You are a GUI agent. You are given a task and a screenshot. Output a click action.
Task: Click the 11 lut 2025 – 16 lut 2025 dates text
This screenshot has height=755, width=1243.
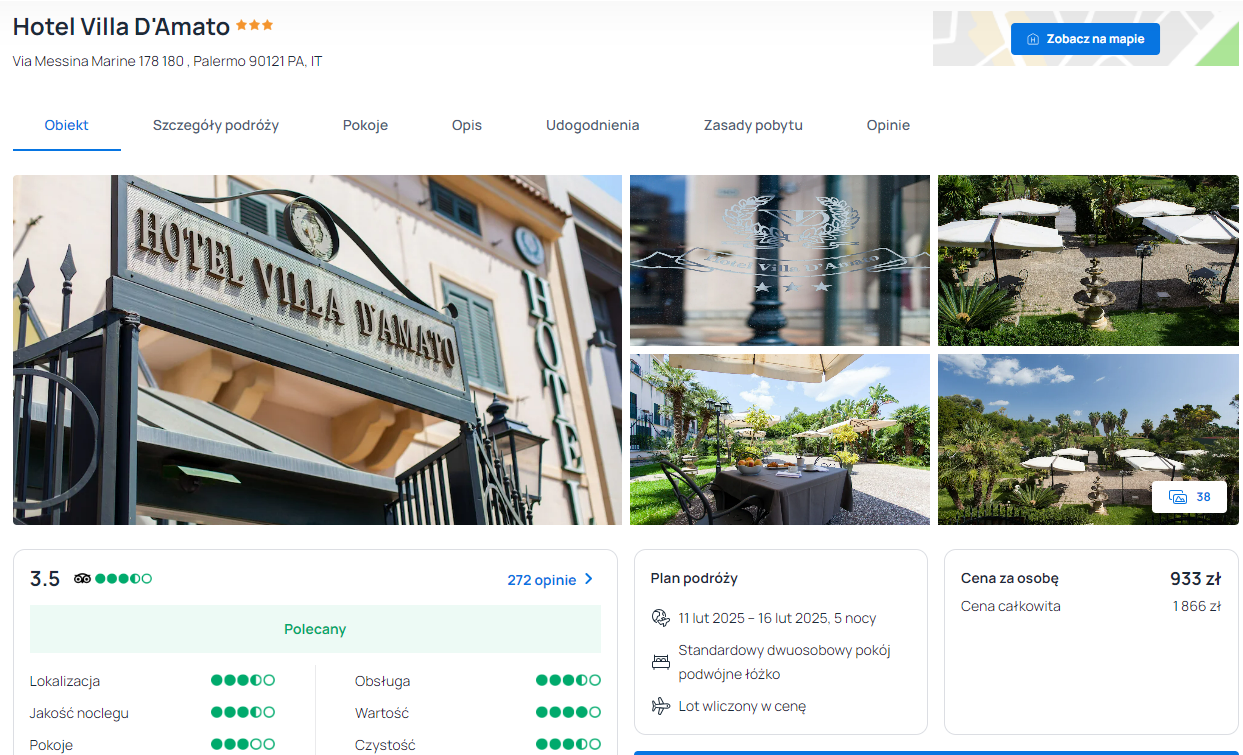pyautogui.click(x=777, y=618)
